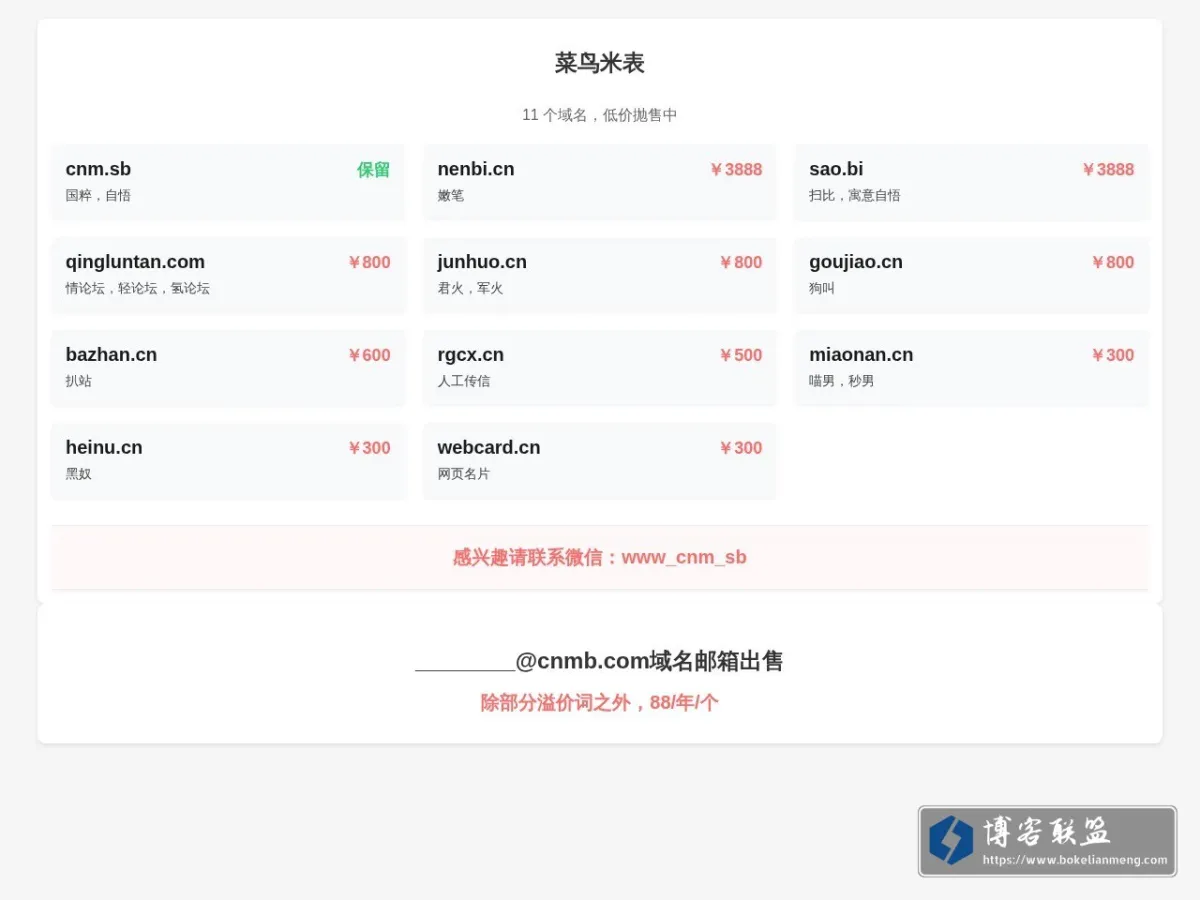Click the ￥800 price of junhuo.cn

(x=740, y=263)
